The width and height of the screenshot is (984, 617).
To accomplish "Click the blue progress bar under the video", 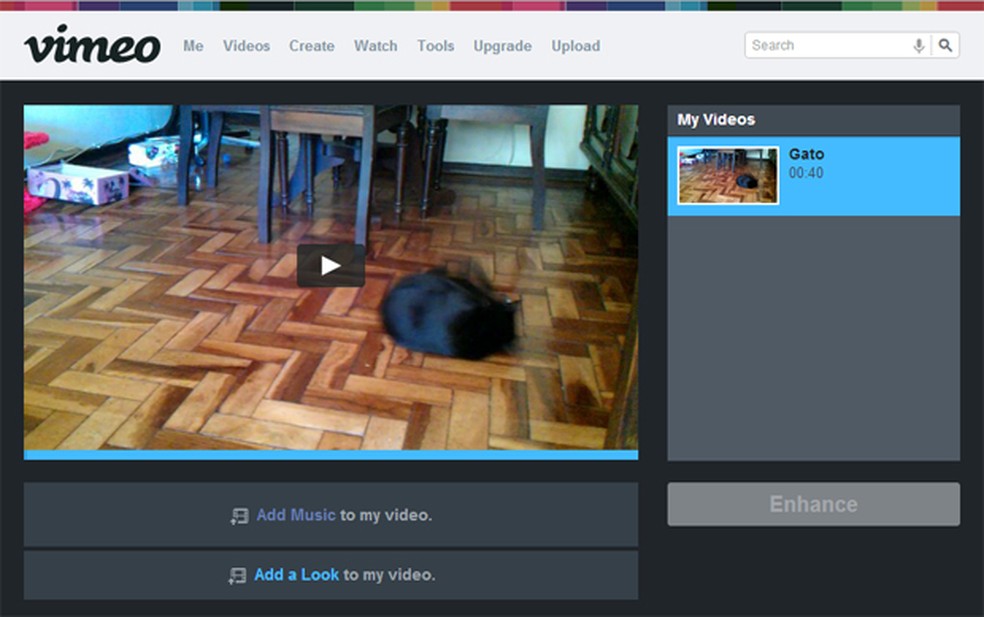I will (330, 455).
